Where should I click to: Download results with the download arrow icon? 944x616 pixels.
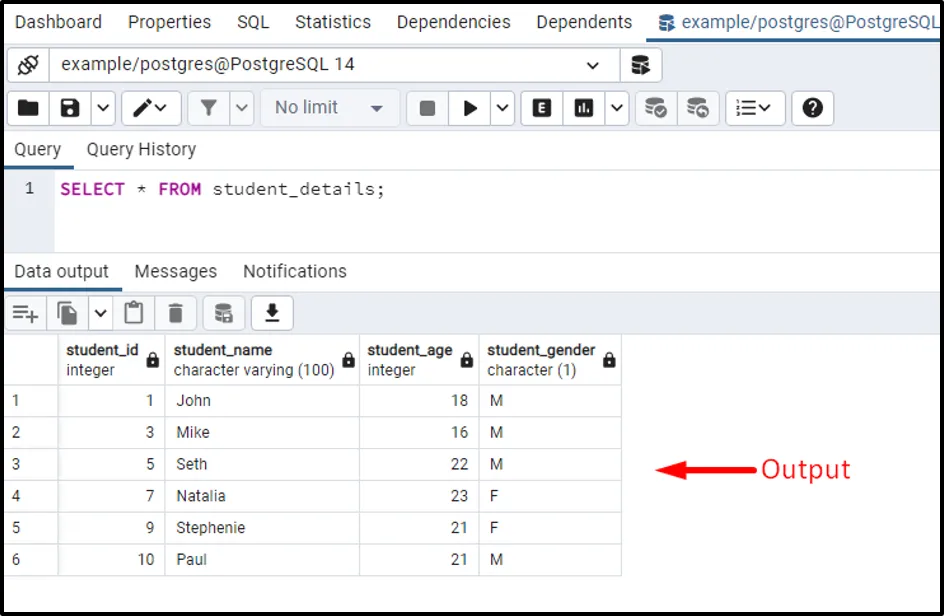tap(271, 313)
